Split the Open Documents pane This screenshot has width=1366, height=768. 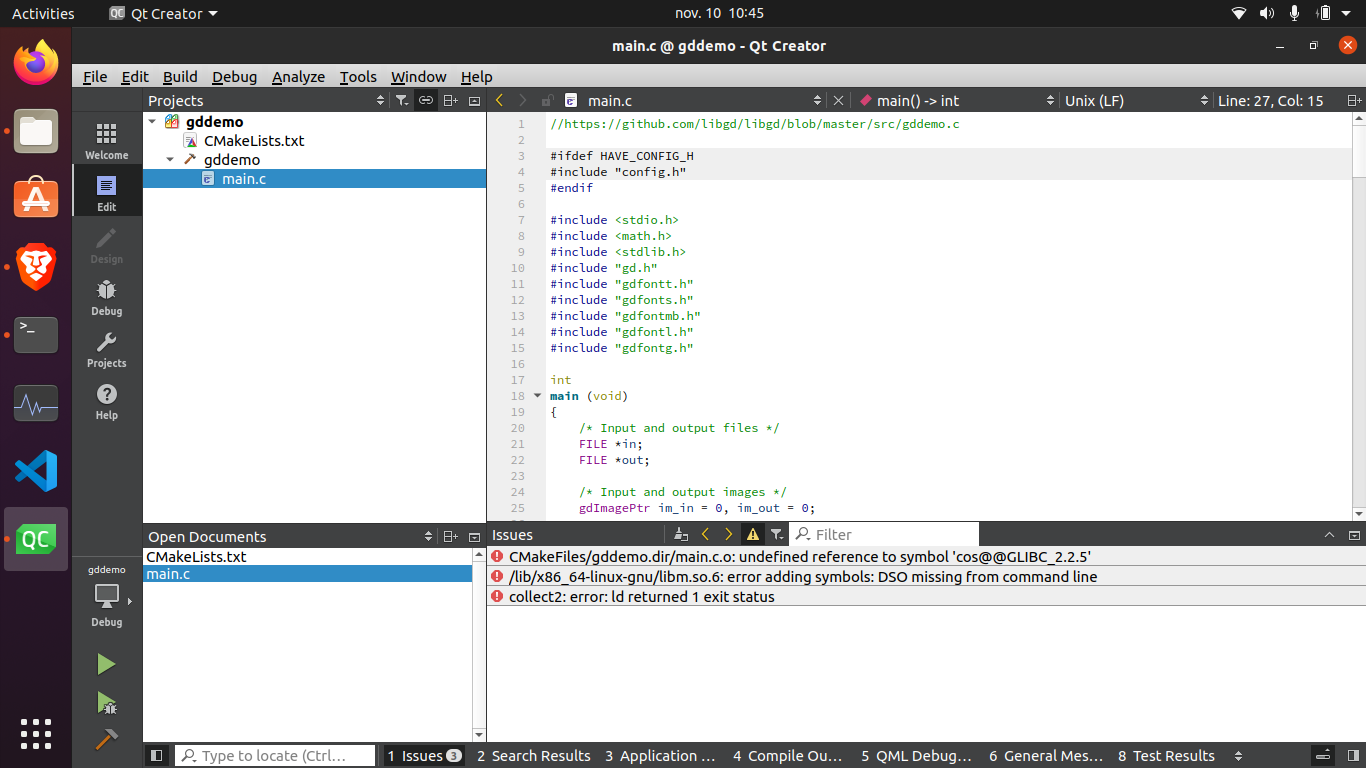point(450,536)
